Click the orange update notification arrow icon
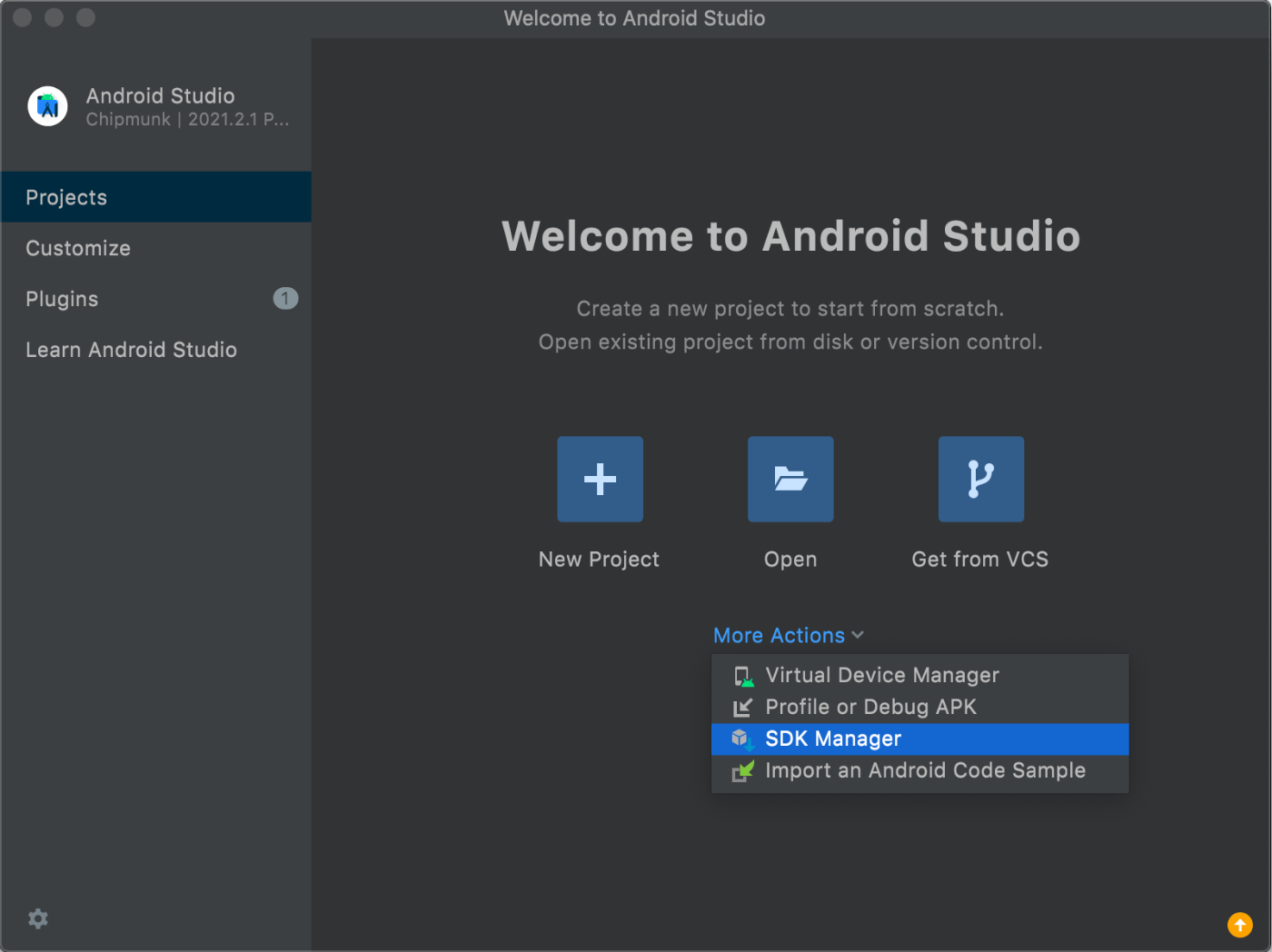Image resolution: width=1272 pixels, height=952 pixels. (x=1240, y=925)
